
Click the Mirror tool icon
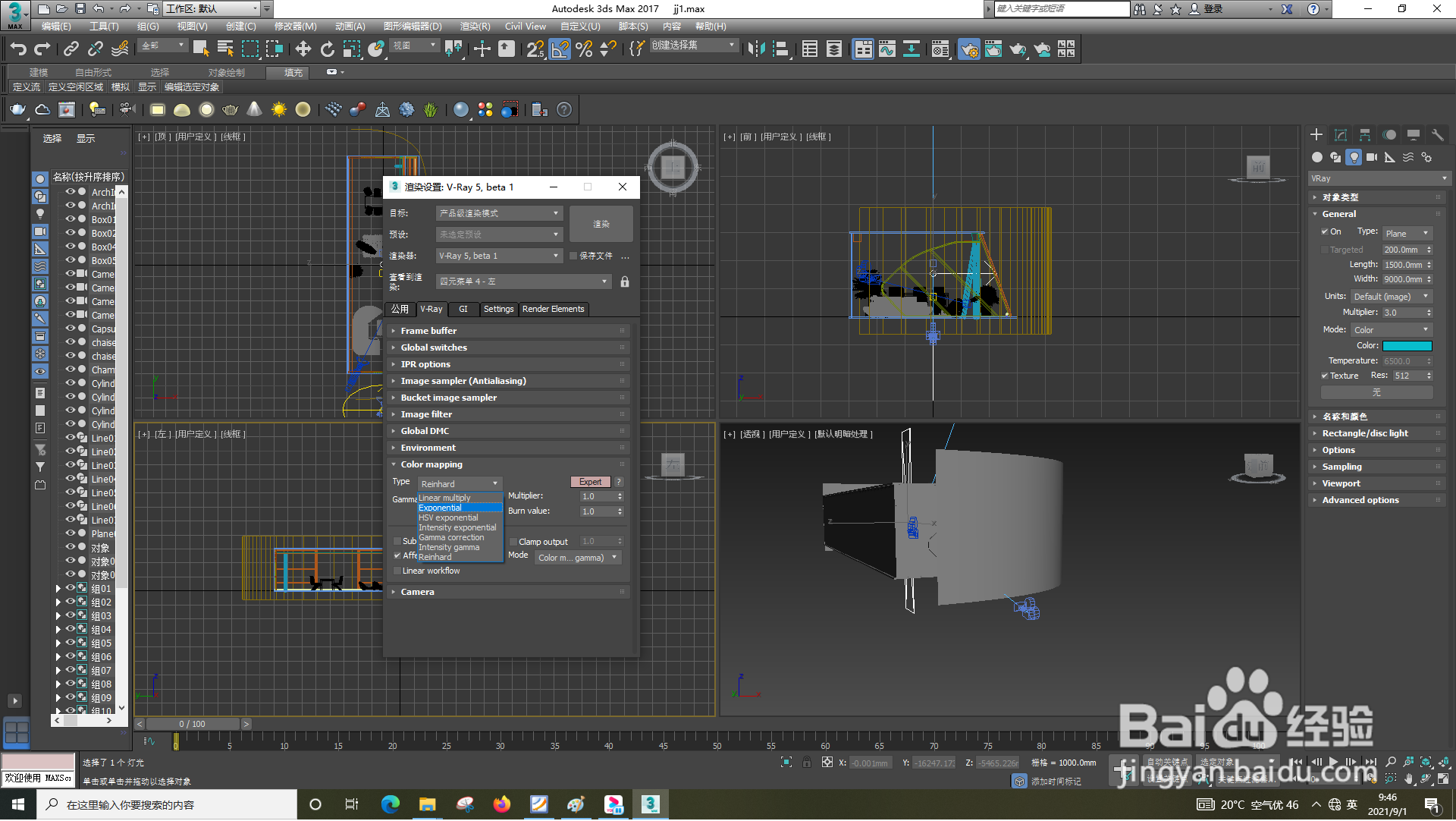[756, 49]
